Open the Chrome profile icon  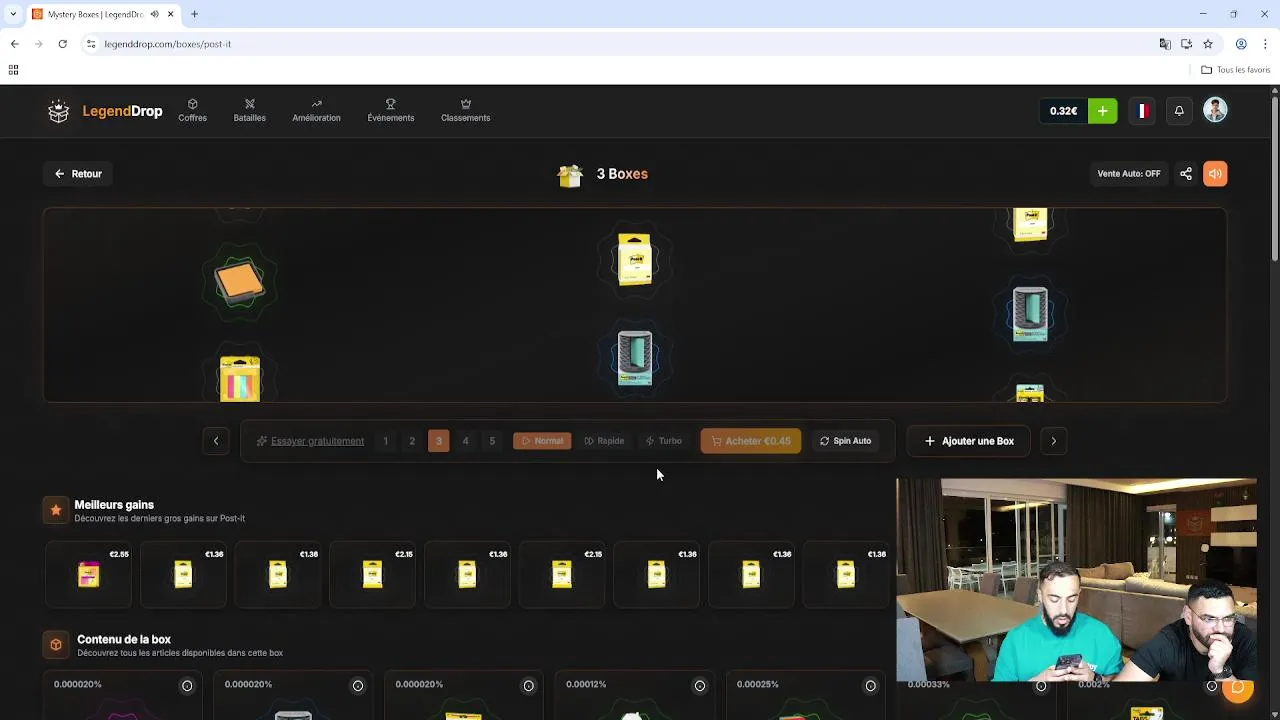tap(1241, 44)
